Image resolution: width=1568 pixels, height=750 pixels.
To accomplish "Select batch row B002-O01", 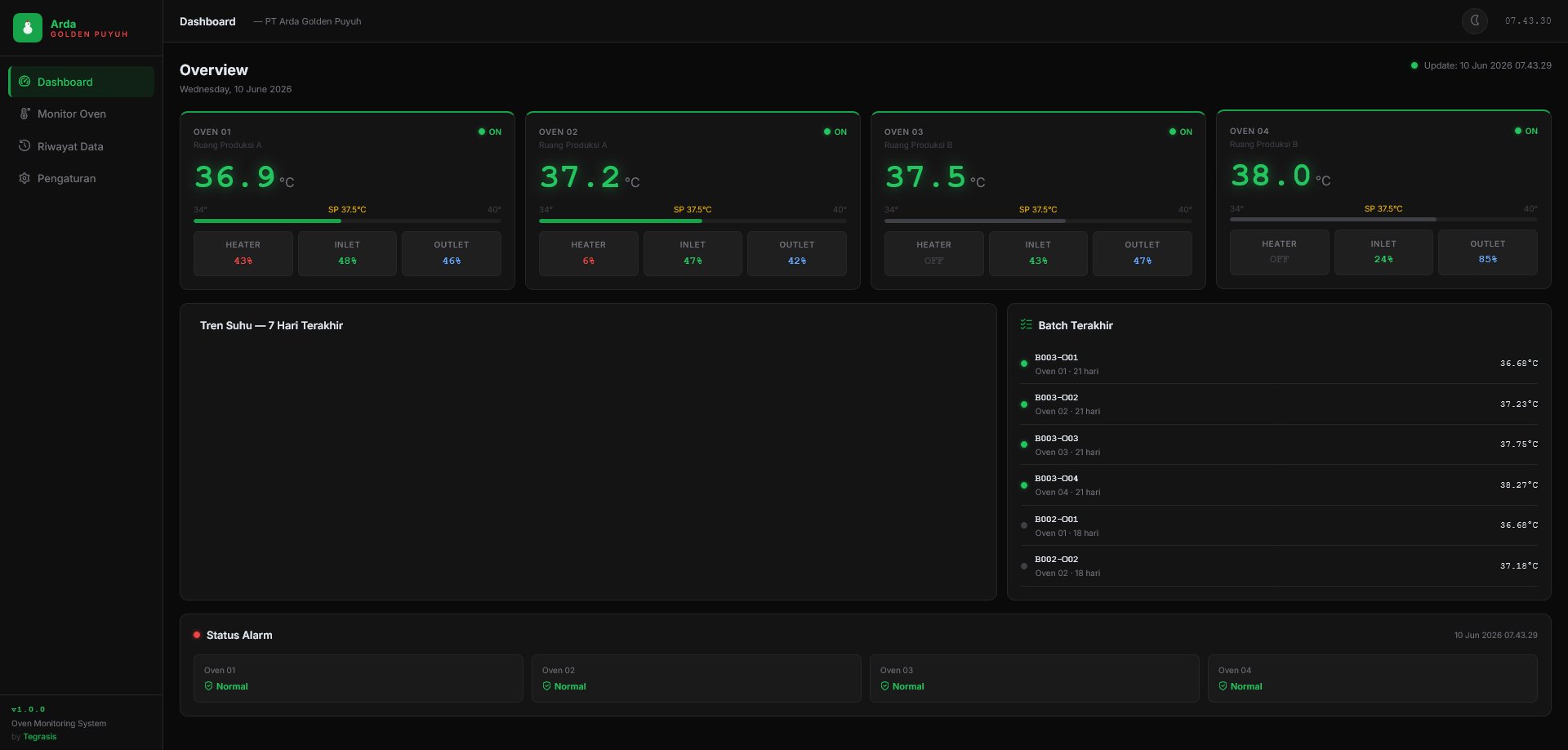I will click(1279, 525).
